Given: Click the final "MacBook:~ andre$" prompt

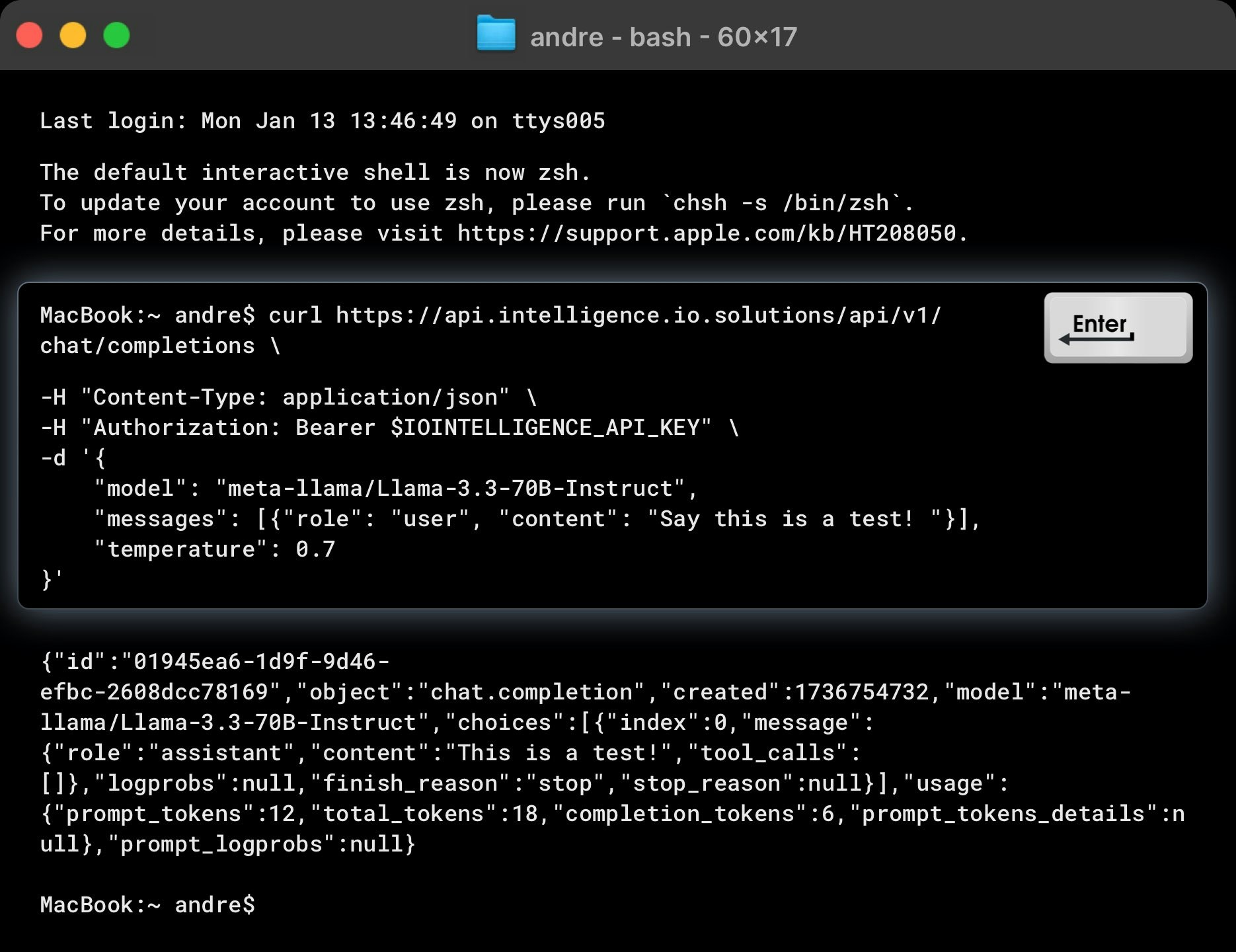Looking at the screenshot, I should click(147, 905).
